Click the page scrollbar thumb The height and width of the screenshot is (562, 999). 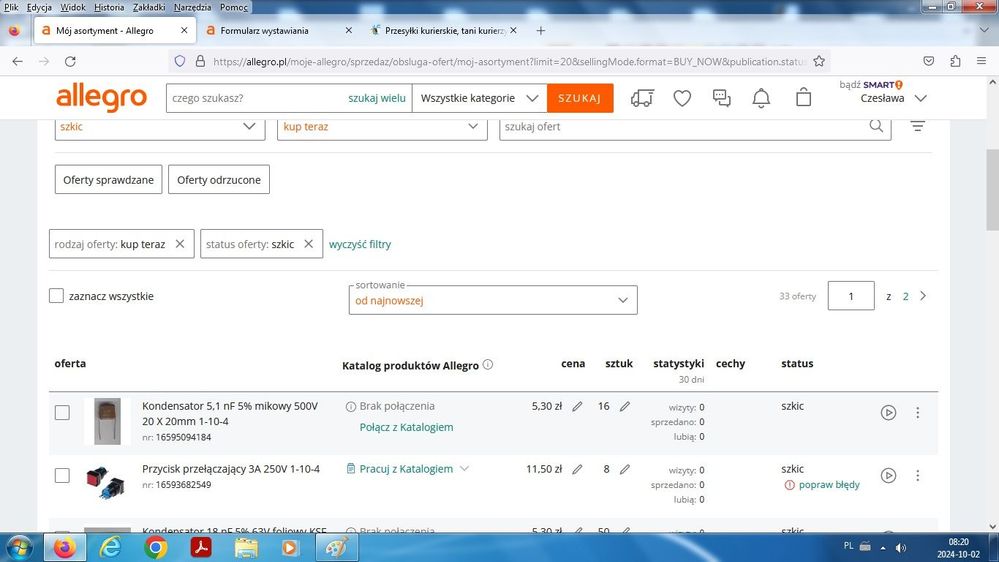[x=993, y=189]
